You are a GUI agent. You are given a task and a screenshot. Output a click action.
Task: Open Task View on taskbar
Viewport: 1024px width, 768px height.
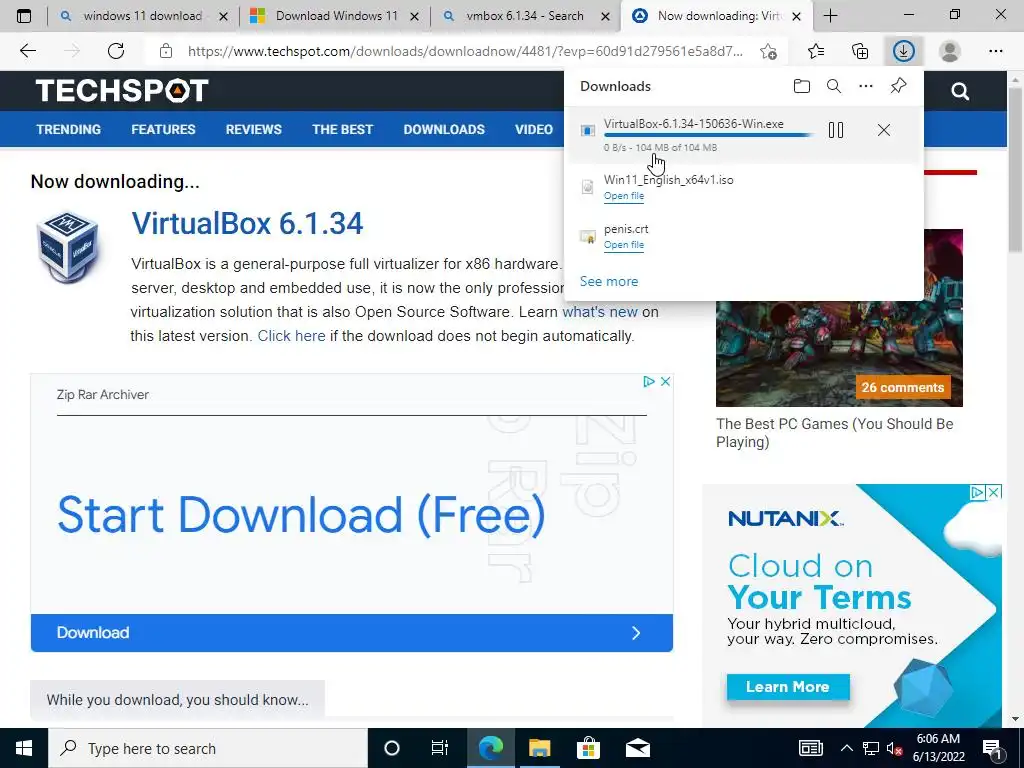tap(440, 748)
